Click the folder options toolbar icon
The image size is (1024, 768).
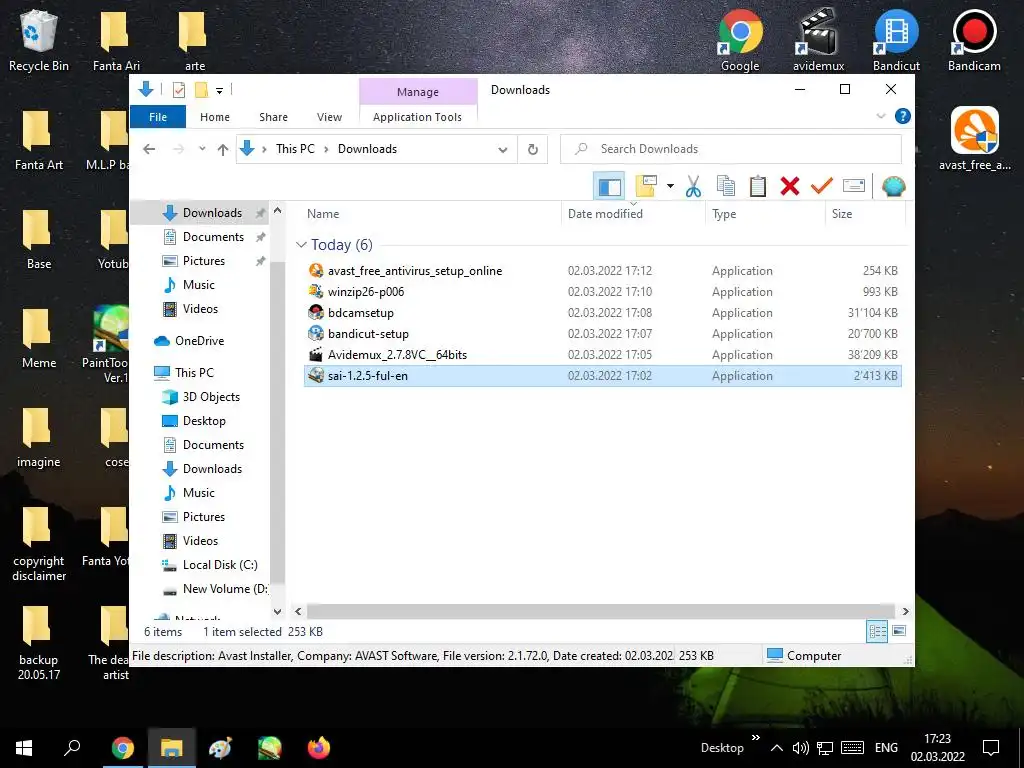[x=646, y=186]
